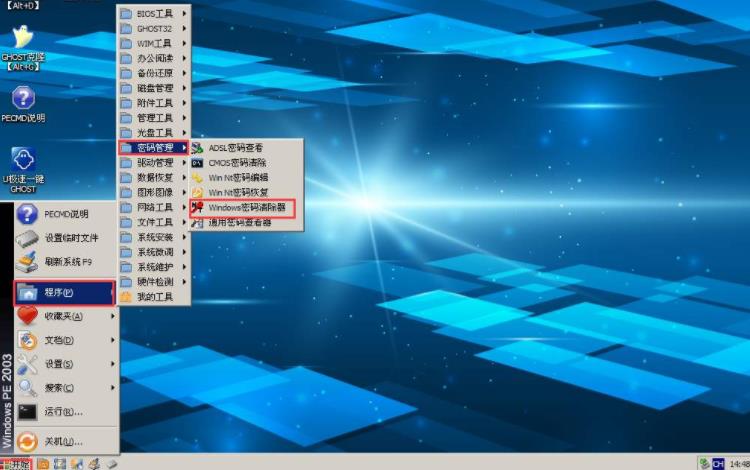Open 运行(R)... from the start menu

click(66, 411)
